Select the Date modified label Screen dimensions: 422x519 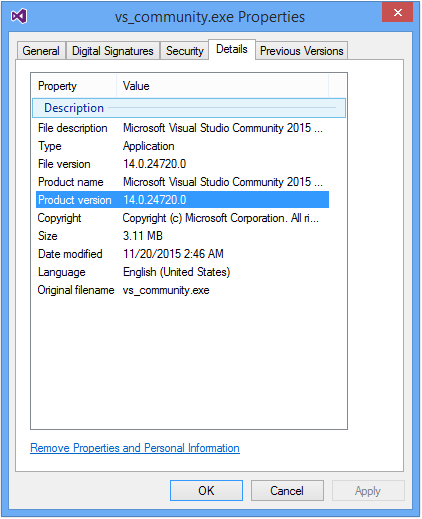70,254
